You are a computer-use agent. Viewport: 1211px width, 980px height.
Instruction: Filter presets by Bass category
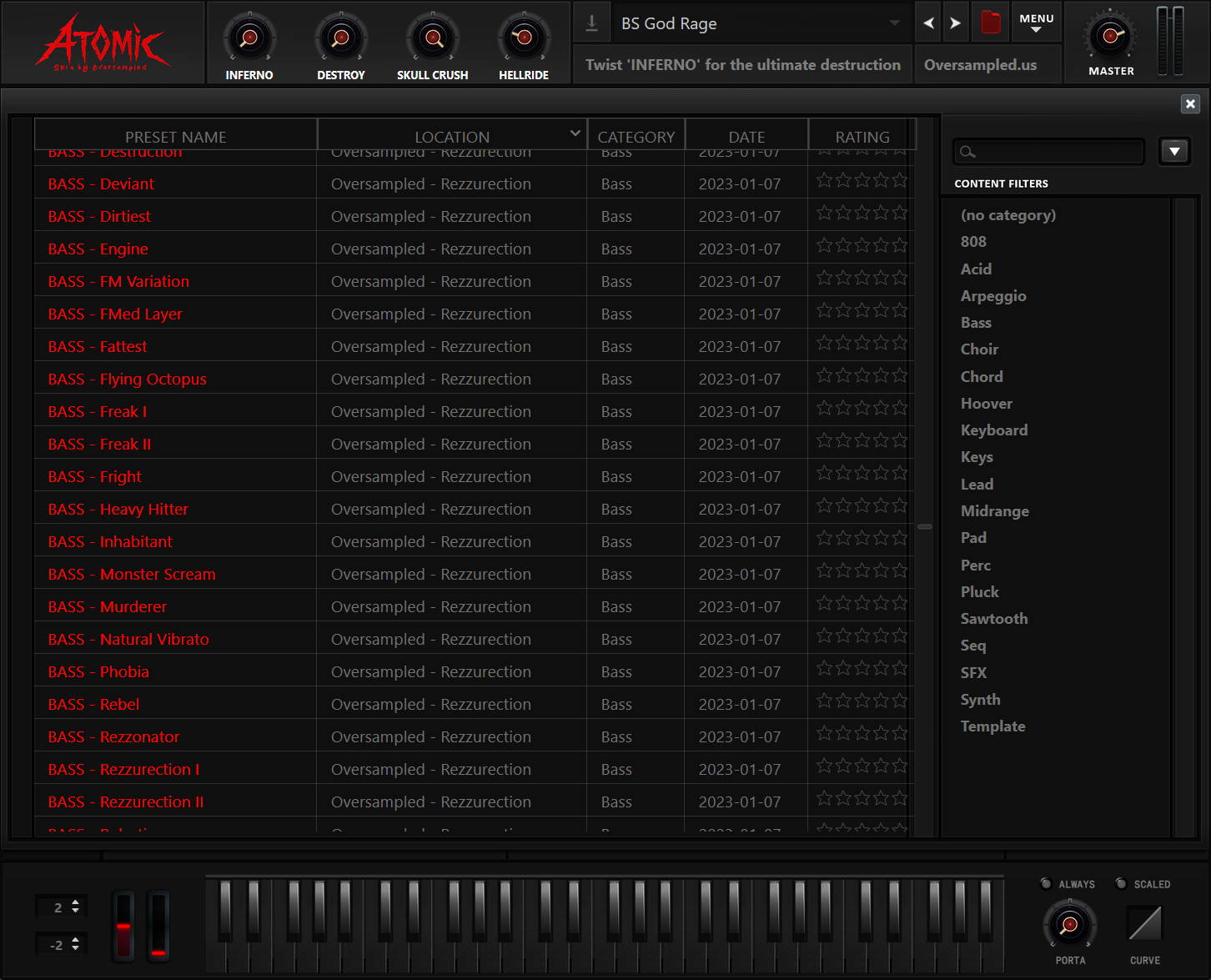coord(976,323)
